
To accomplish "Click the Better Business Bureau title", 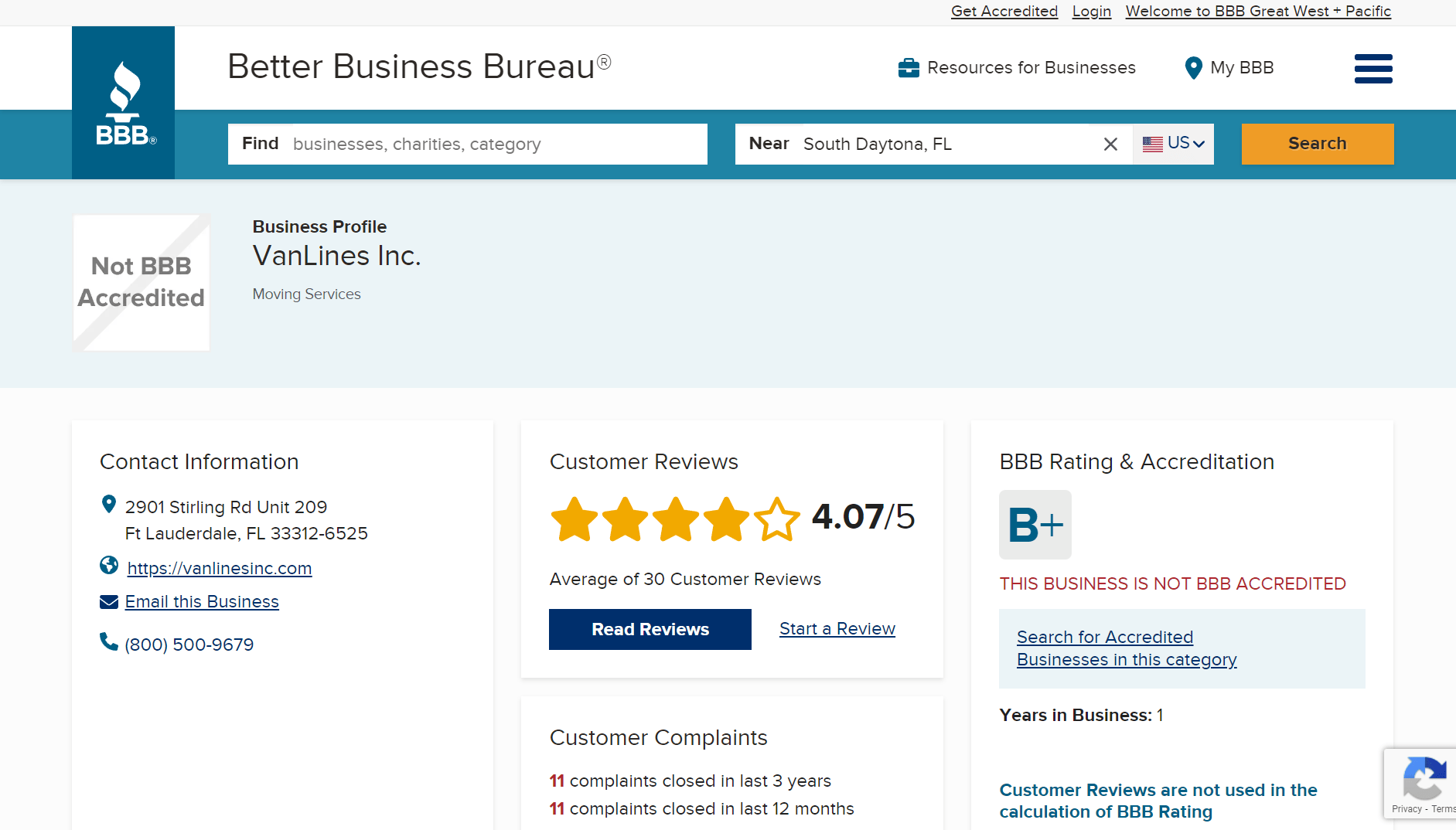I will coord(419,66).
